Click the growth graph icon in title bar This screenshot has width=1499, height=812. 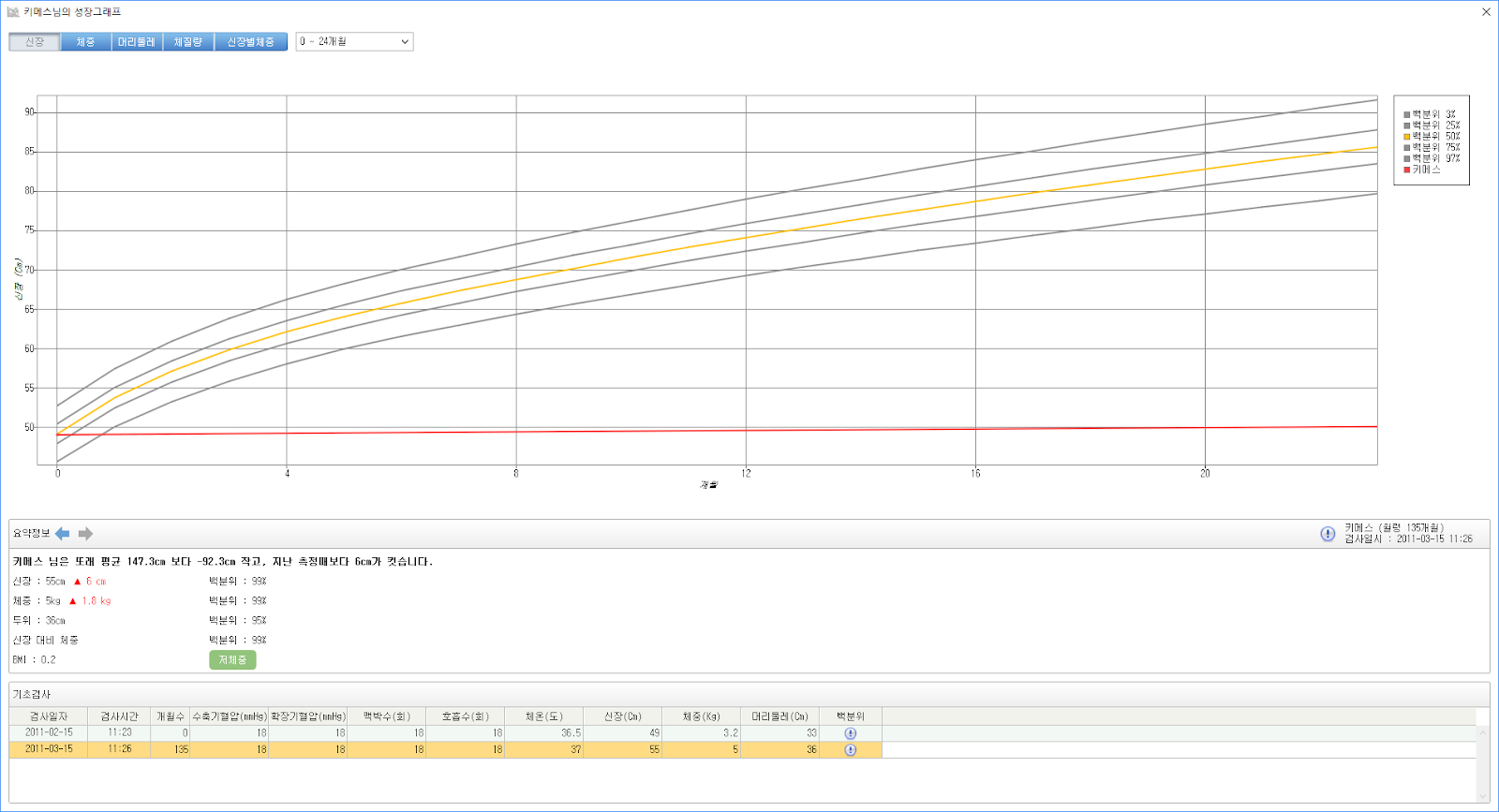13,12
